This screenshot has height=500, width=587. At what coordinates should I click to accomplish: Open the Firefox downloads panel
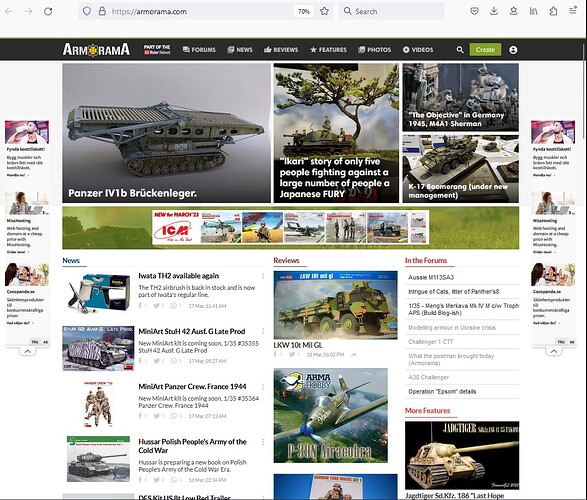click(x=494, y=11)
